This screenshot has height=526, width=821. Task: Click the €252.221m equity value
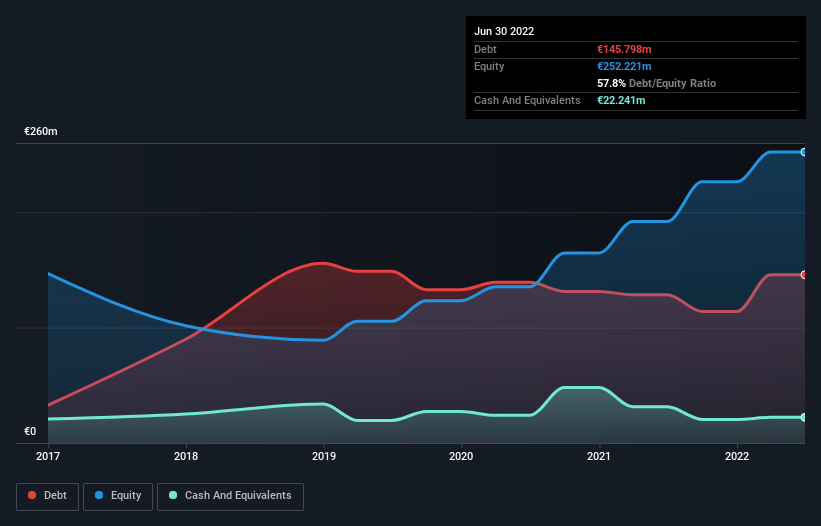624,66
